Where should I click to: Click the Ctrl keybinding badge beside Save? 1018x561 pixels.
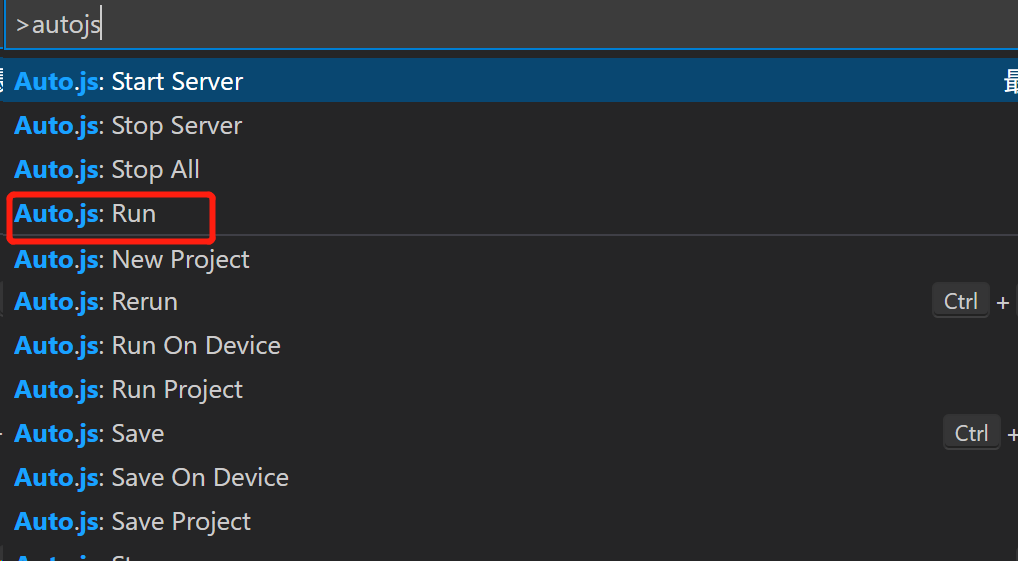click(x=971, y=433)
